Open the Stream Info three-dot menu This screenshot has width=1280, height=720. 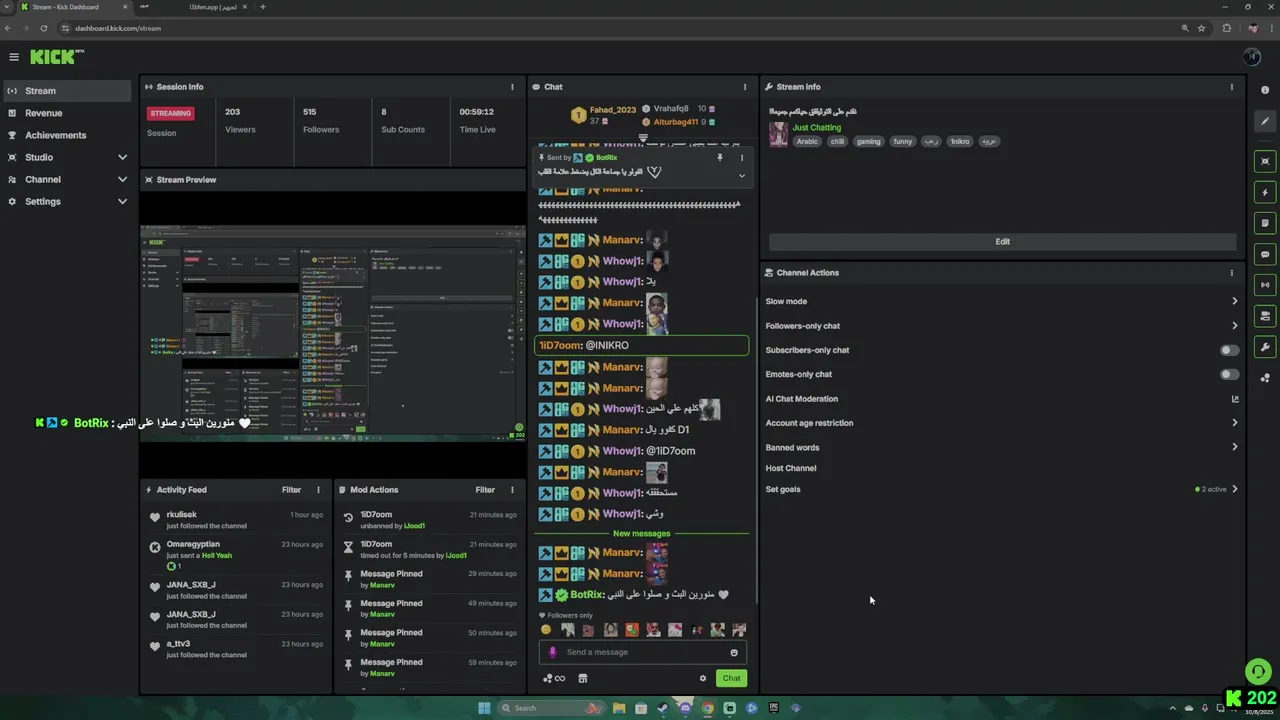coord(1231,87)
